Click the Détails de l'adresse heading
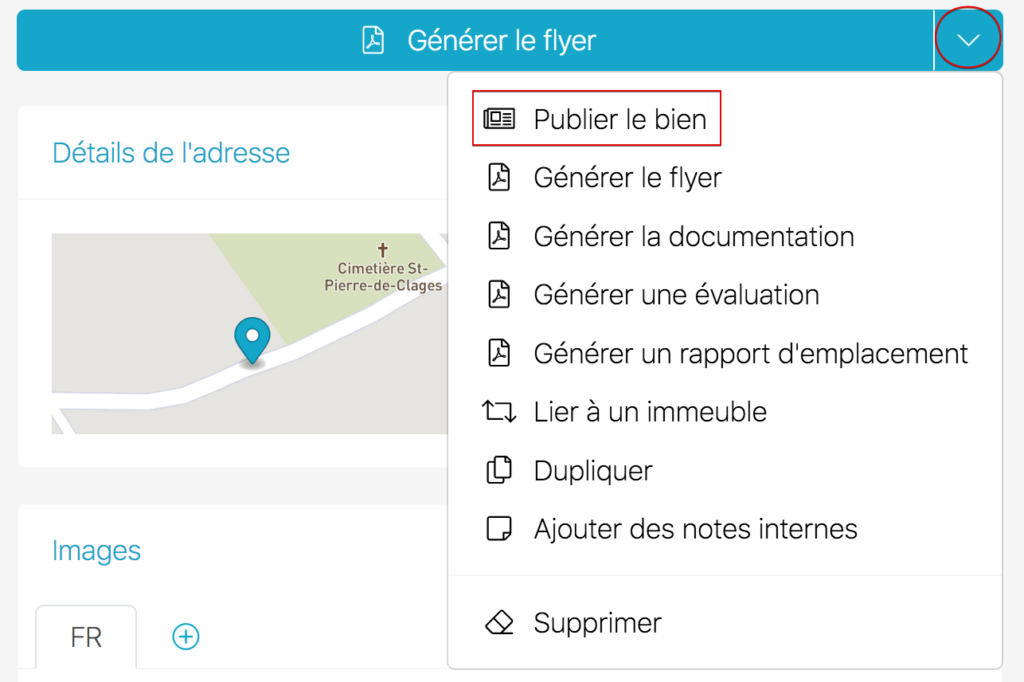1024x682 pixels. click(170, 152)
